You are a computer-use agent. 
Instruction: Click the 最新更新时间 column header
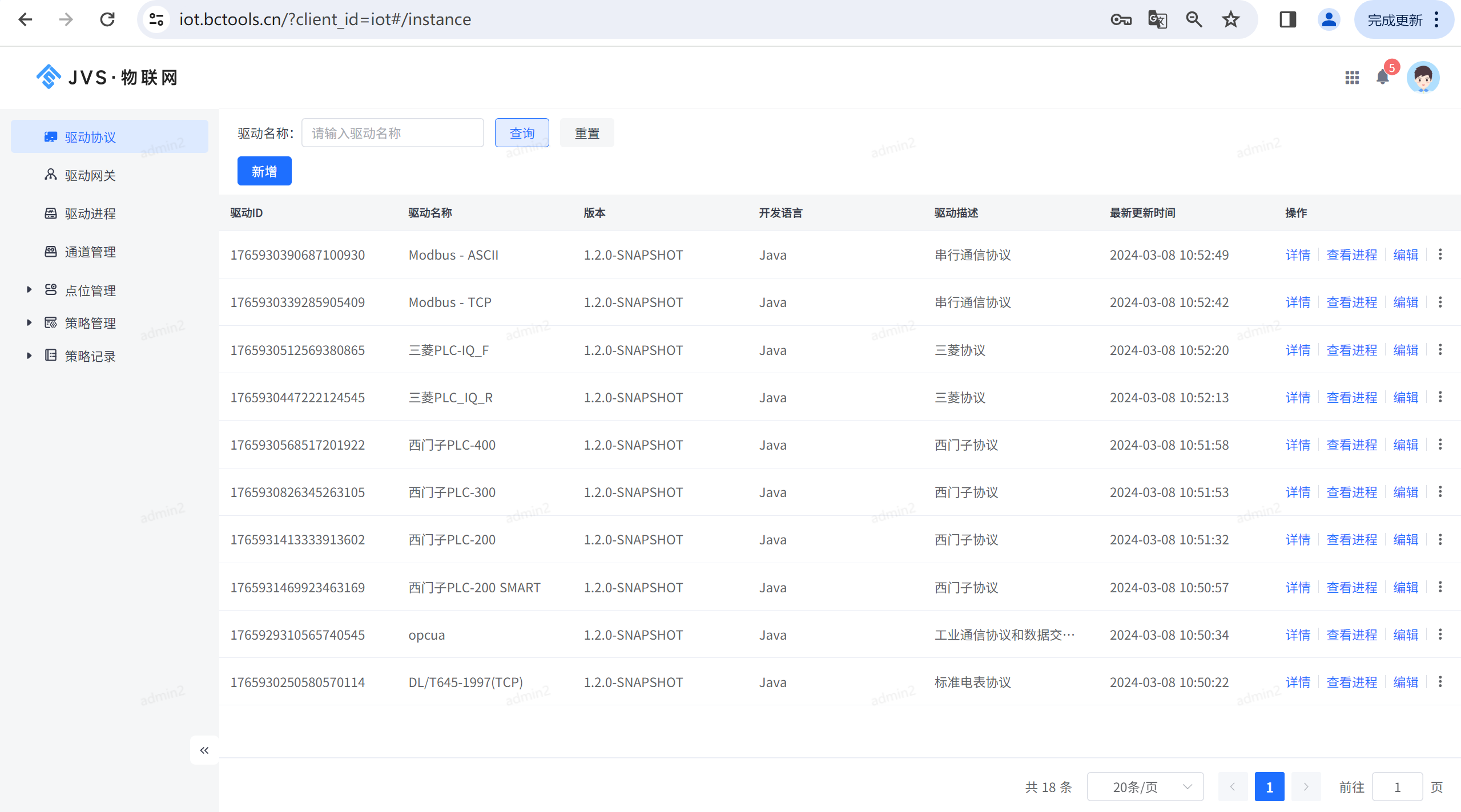tap(1142, 213)
